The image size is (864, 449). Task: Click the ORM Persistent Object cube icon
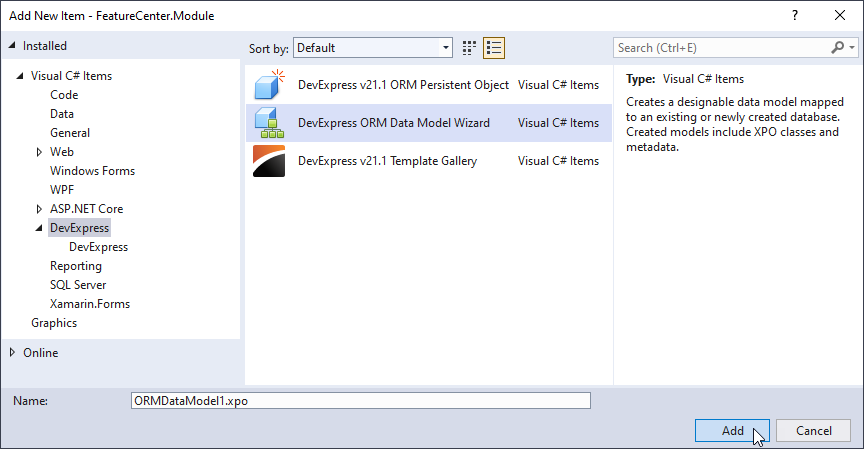click(x=269, y=85)
